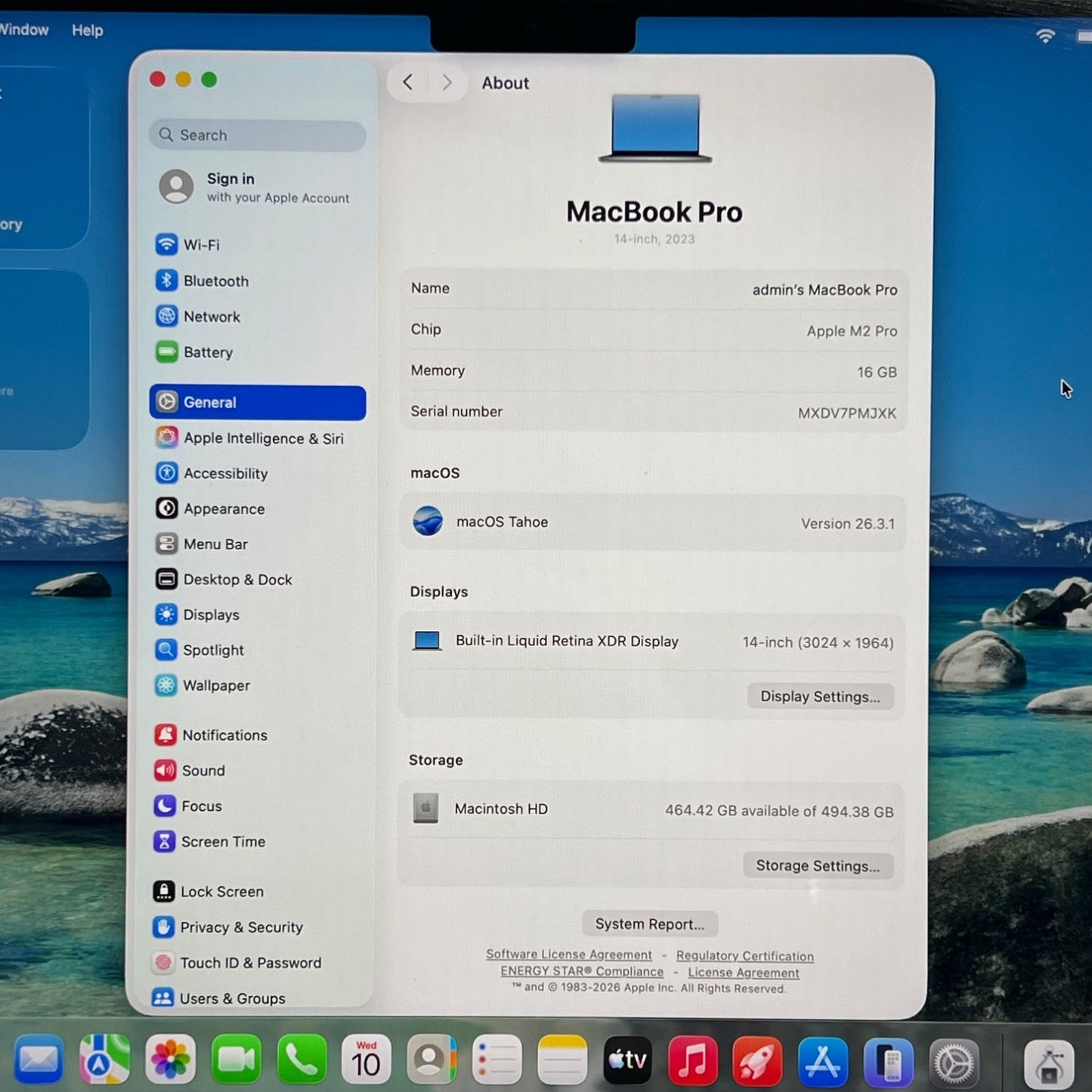Click the MacBook Pro laptop image
This screenshot has width=1092, height=1092.
(x=655, y=128)
